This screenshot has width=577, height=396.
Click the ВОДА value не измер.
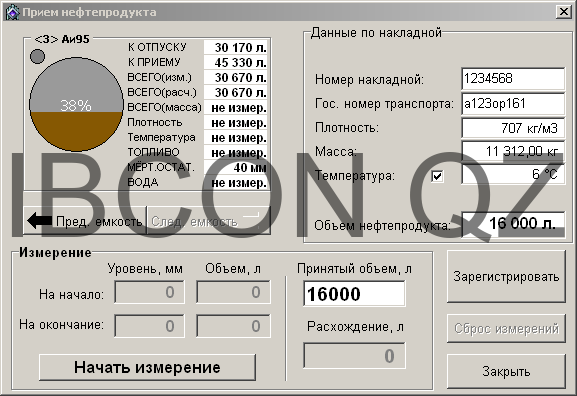coord(236,183)
